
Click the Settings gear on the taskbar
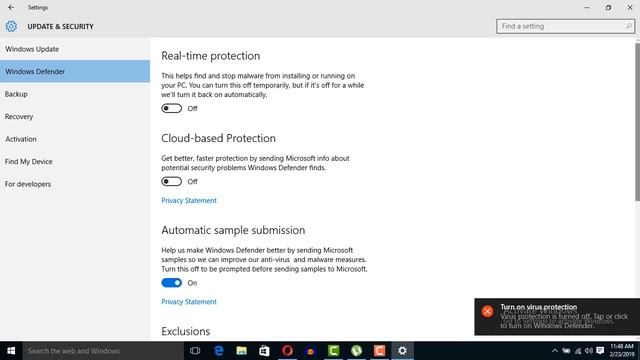(402, 351)
